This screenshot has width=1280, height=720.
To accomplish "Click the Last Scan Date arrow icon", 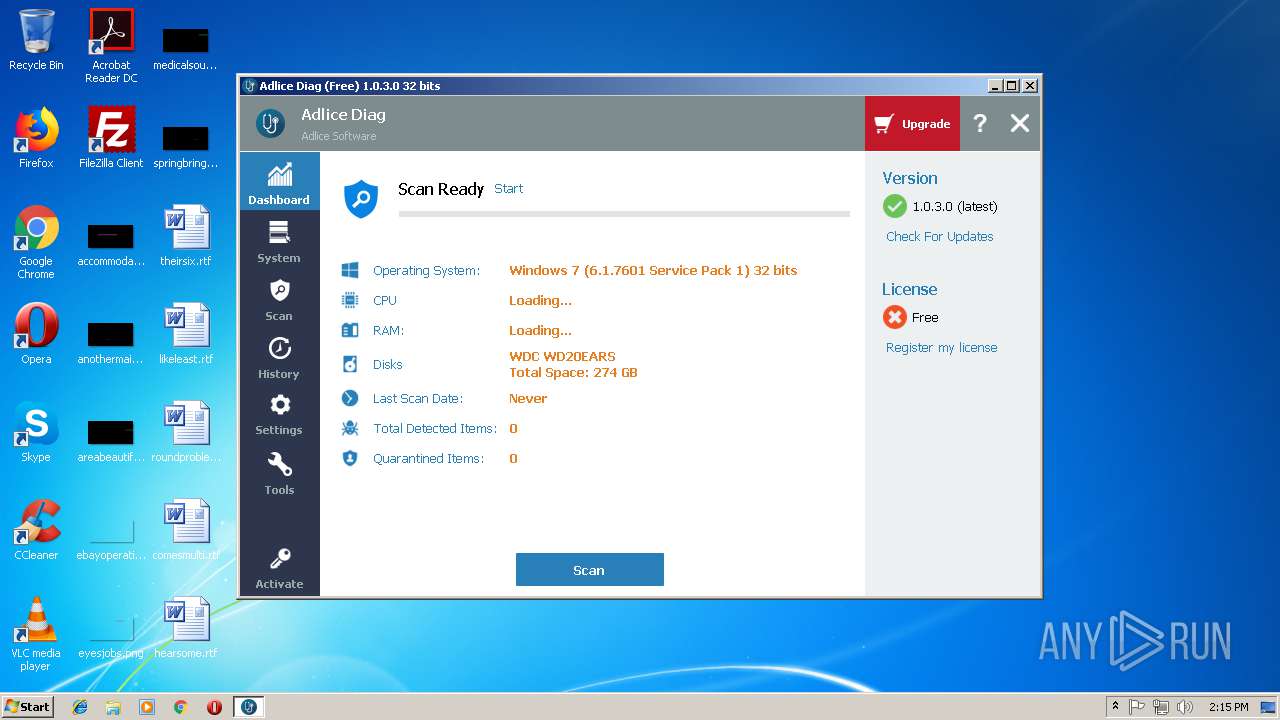I will click(x=350, y=398).
